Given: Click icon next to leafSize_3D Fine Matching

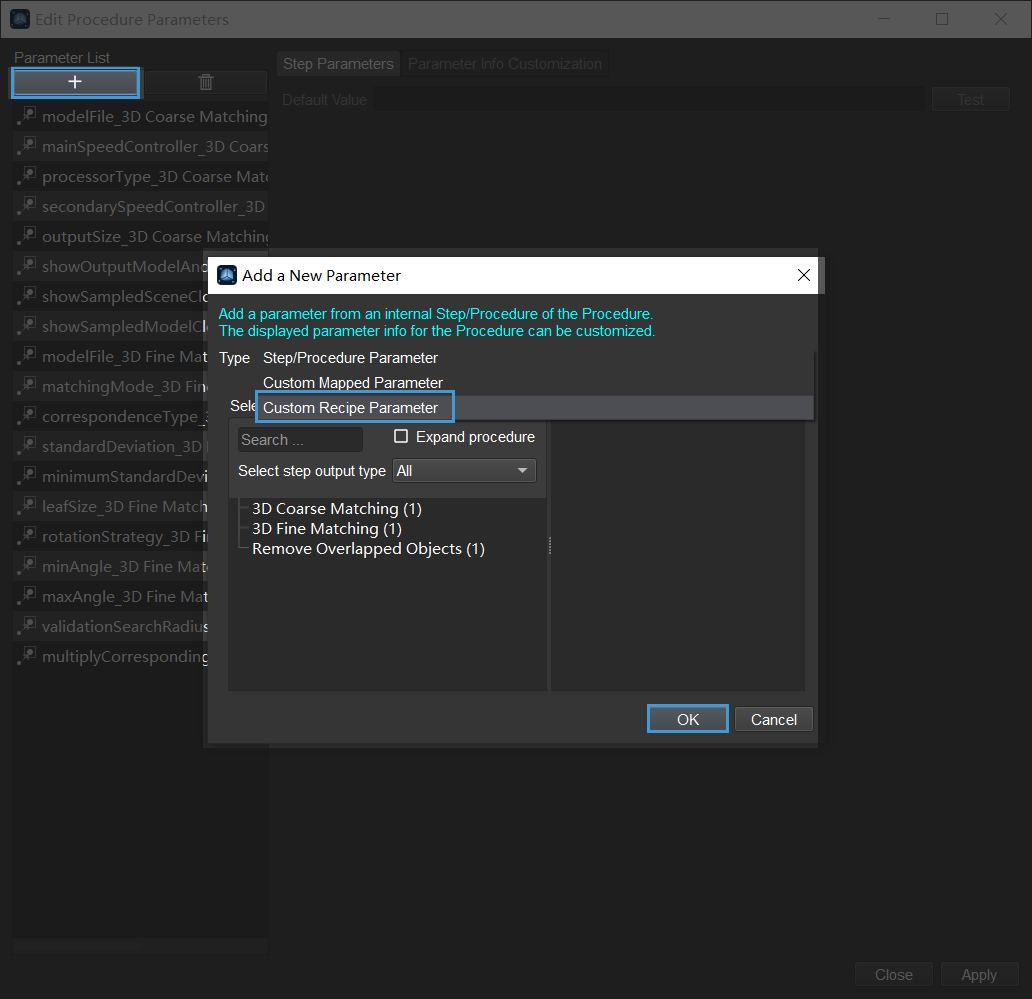Looking at the screenshot, I should 27,506.
